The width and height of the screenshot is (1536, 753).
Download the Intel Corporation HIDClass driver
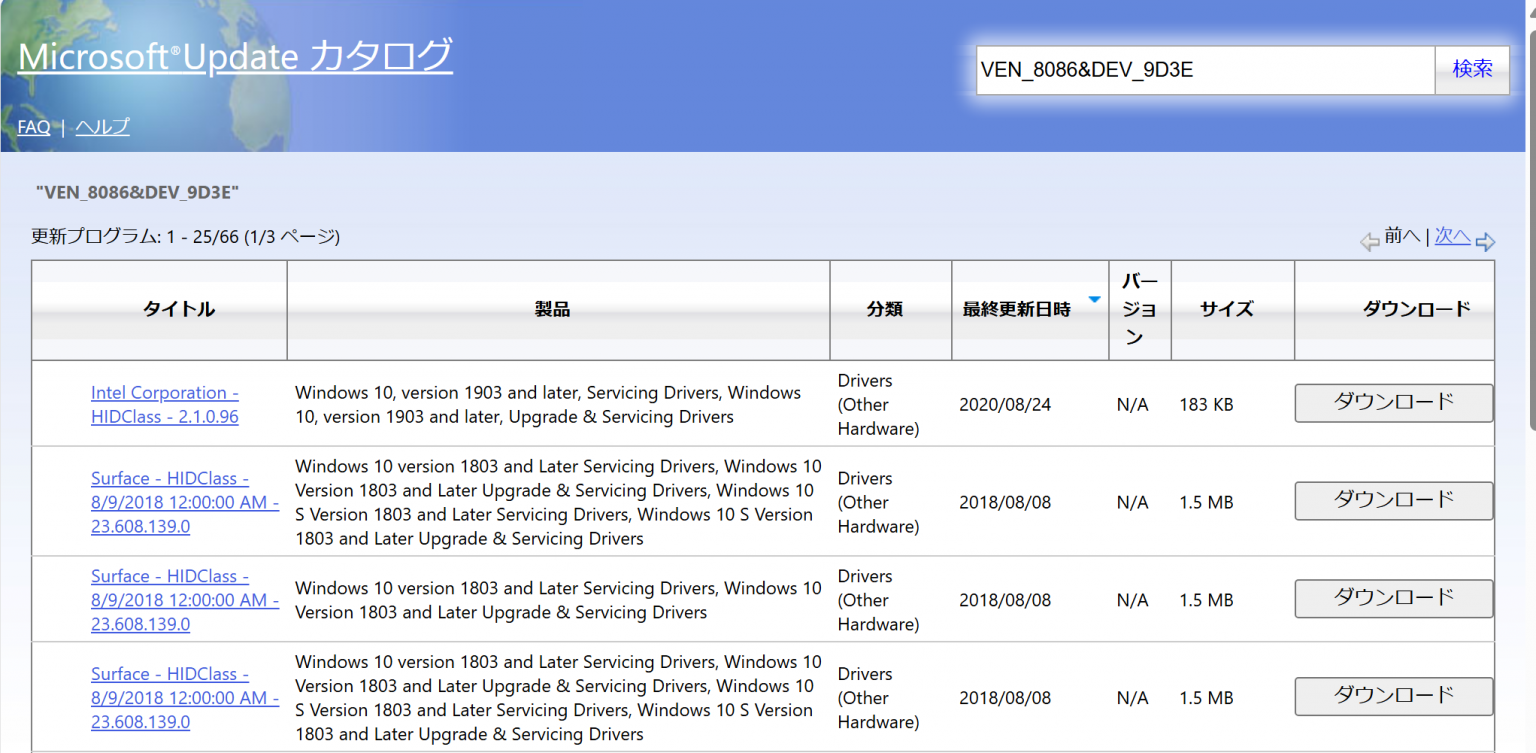coord(1393,403)
